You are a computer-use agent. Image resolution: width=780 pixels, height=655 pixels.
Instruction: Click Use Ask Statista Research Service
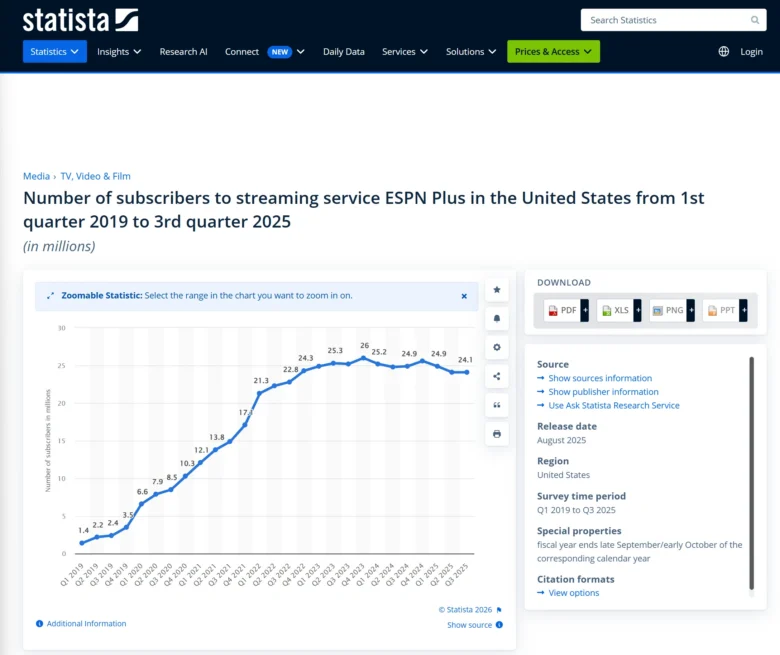(x=614, y=405)
